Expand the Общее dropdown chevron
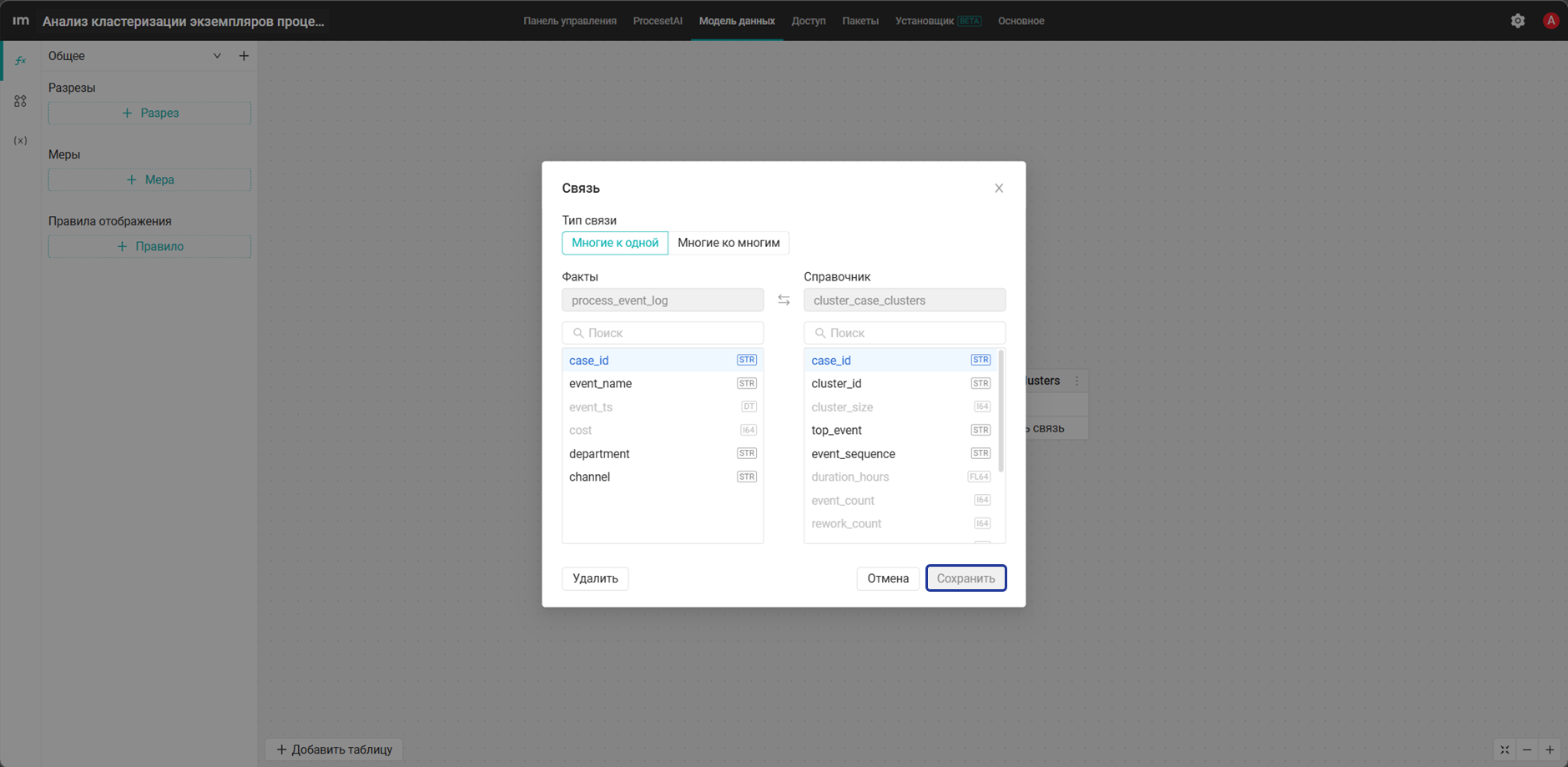The width and height of the screenshot is (1568, 767). [x=217, y=56]
